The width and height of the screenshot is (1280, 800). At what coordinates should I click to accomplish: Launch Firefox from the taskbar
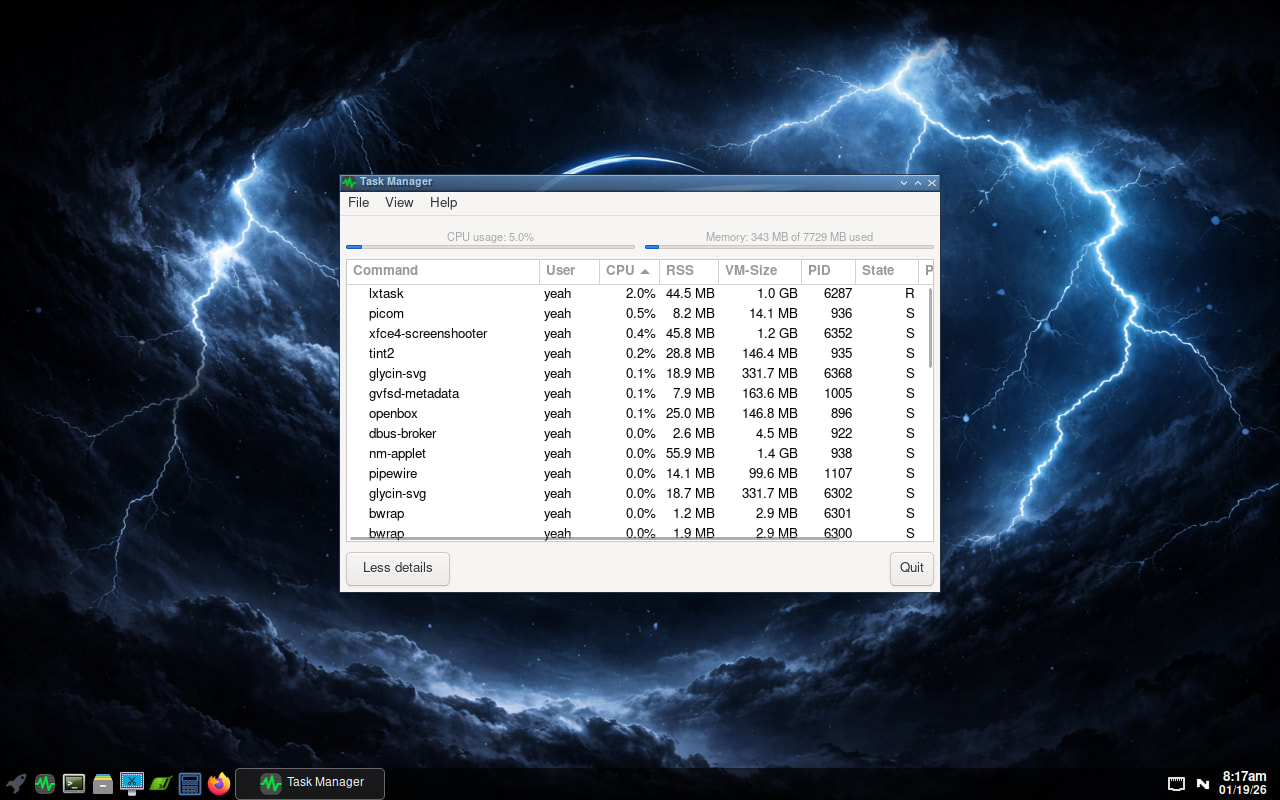click(219, 783)
